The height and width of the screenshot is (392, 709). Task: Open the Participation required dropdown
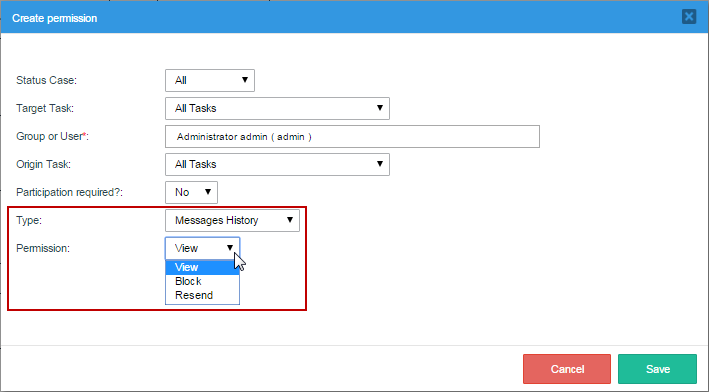tap(191, 193)
